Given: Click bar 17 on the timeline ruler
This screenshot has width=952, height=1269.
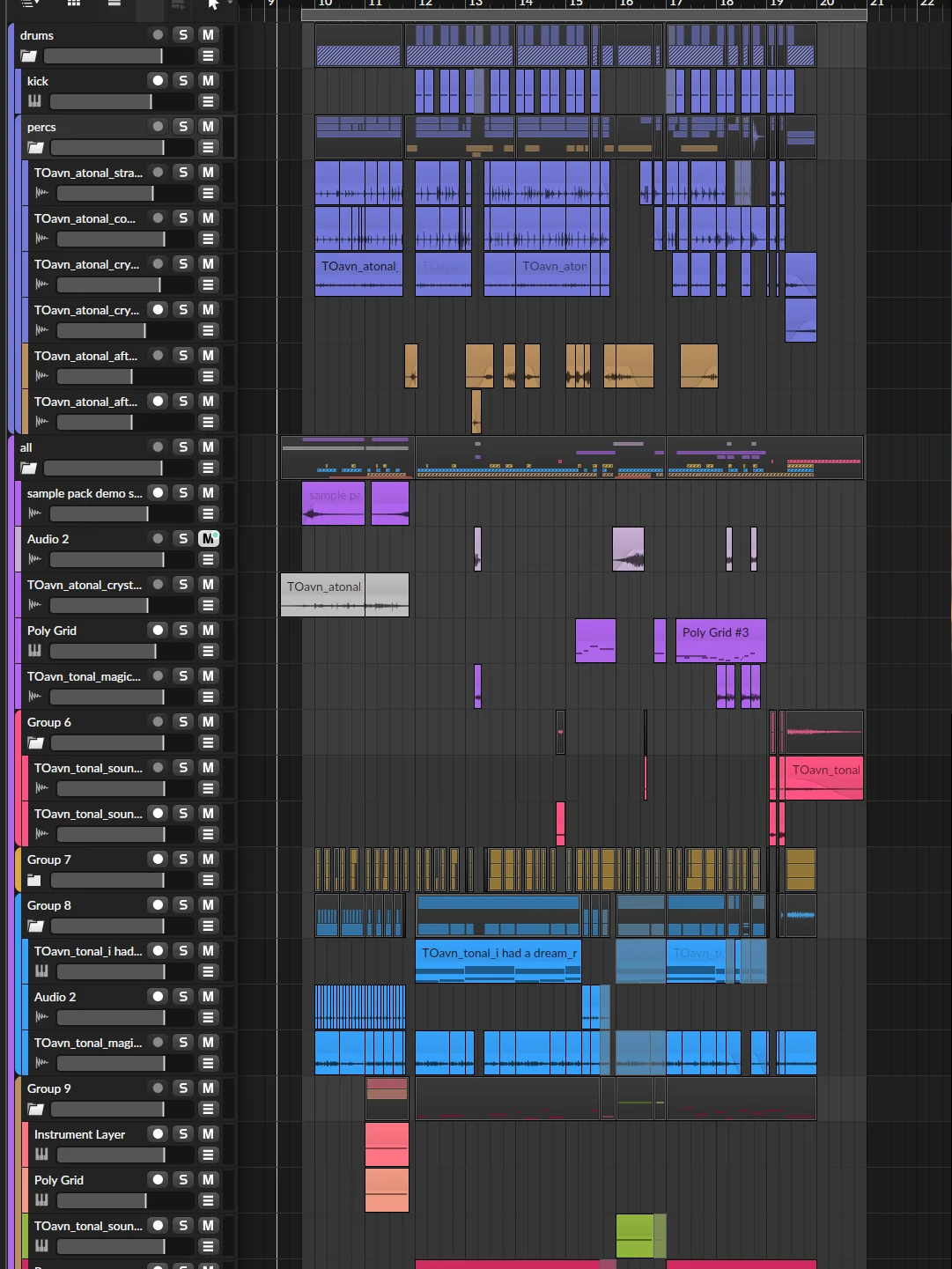Looking at the screenshot, I should click(676, 4).
